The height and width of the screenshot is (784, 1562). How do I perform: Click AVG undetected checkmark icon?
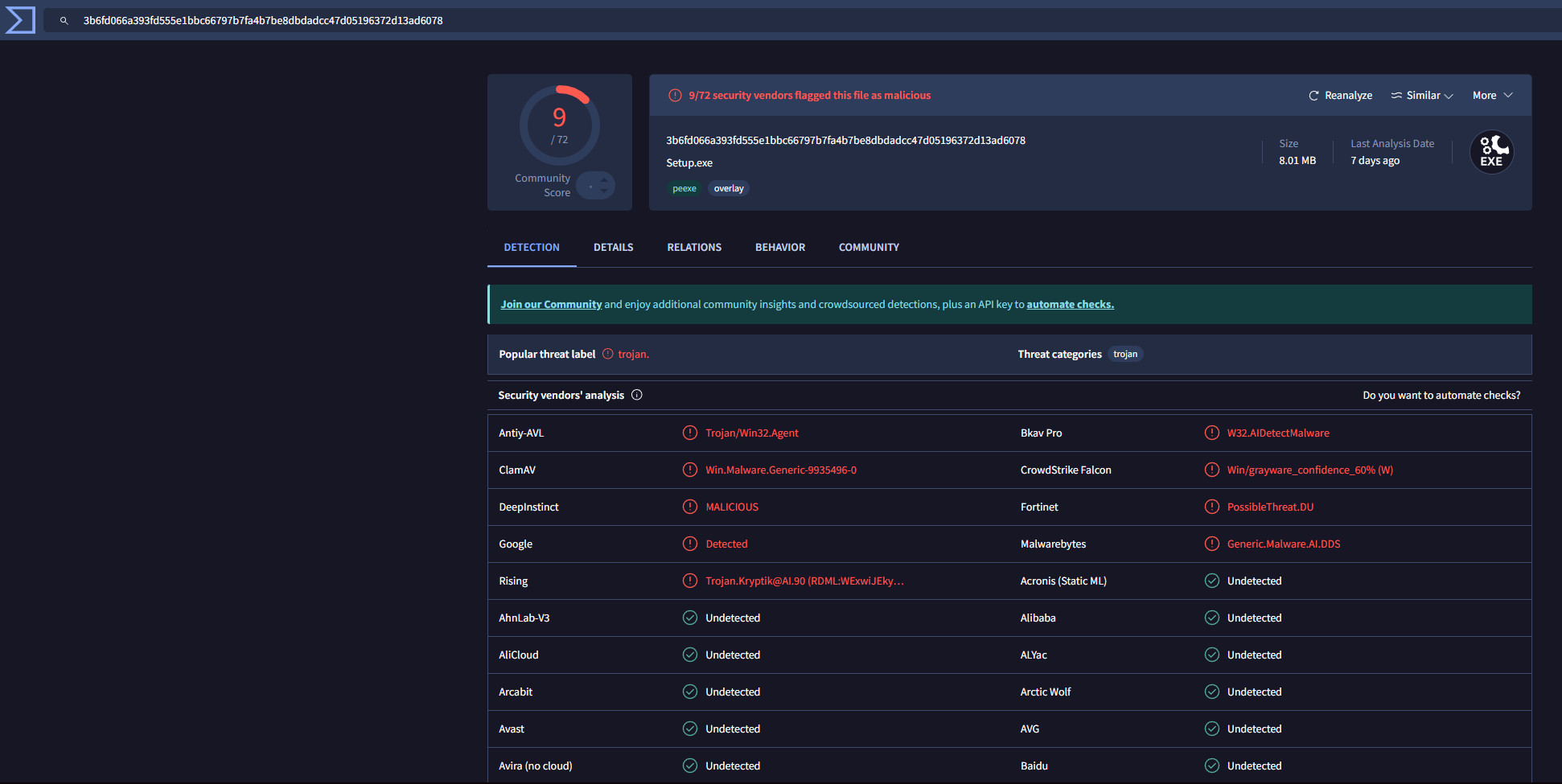tap(1212, 729)
